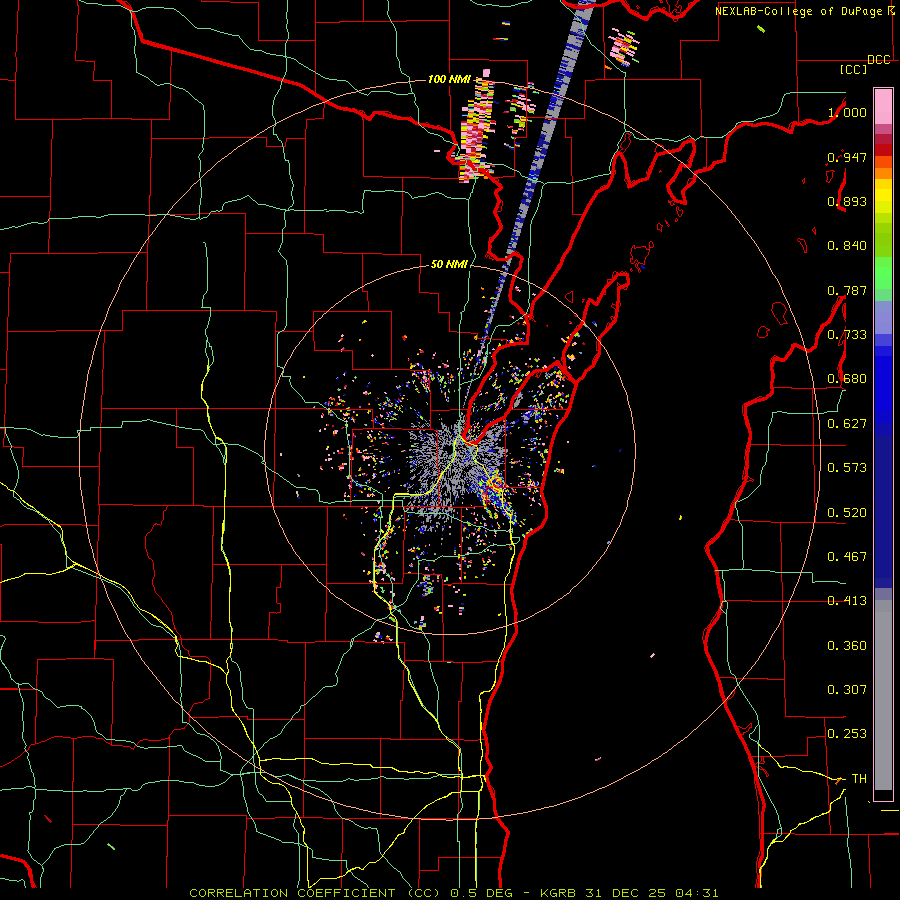Click the 0.253 color scale label
The width and height of the screenshot is (900, 900).
coord(847,734)
